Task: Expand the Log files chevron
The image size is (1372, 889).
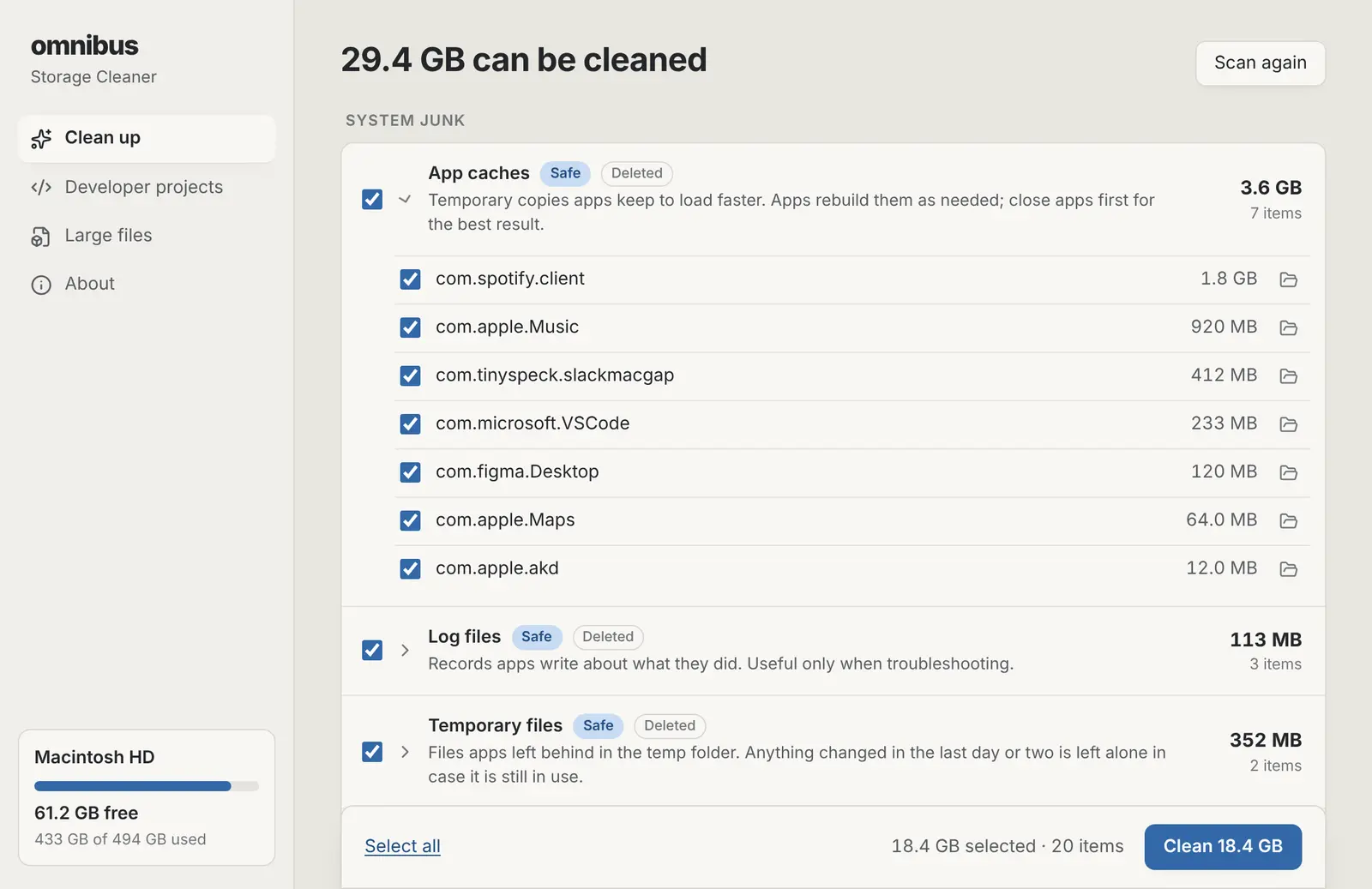Action: 405,650
